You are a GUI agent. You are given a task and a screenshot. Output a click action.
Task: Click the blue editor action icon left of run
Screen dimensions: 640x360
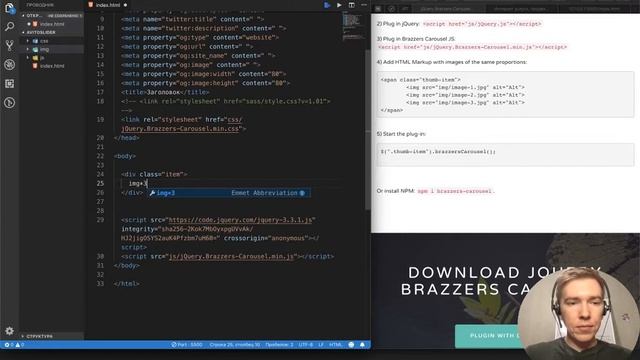[x=327, y=5]
